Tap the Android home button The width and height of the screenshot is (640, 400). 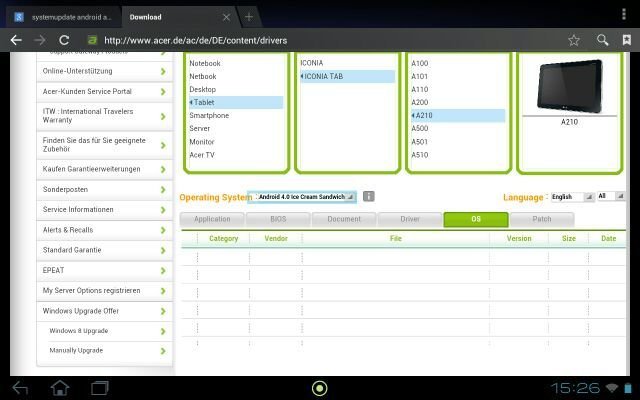tap(60, 388)
